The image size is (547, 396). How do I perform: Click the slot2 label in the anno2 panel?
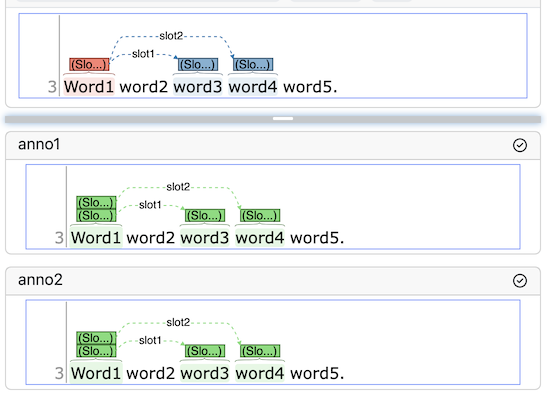point(178,322)
